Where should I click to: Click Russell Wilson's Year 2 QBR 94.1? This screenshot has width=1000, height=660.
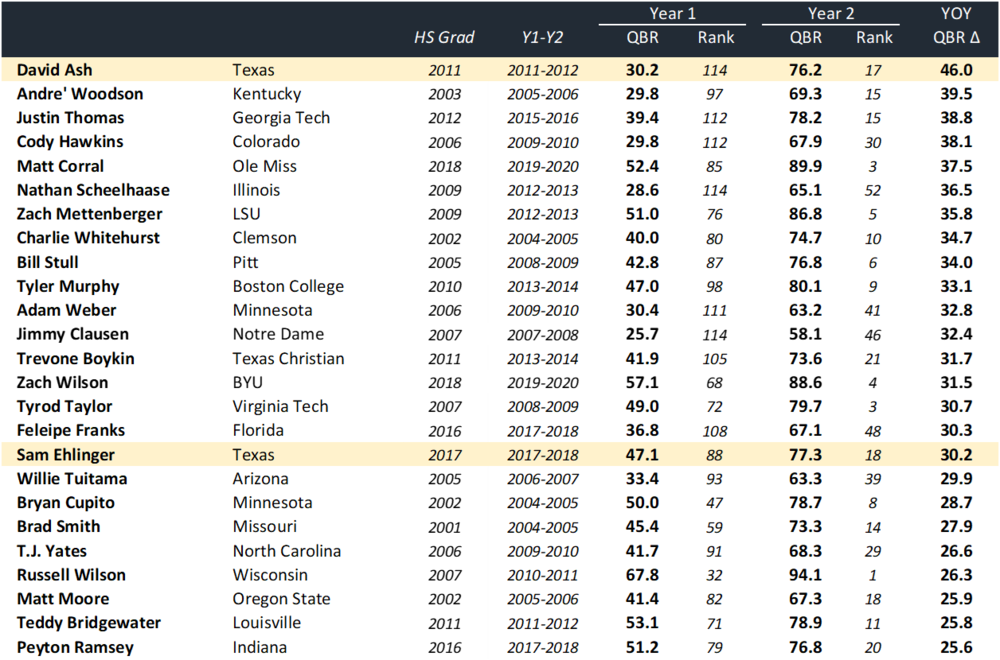coord(806,575)
